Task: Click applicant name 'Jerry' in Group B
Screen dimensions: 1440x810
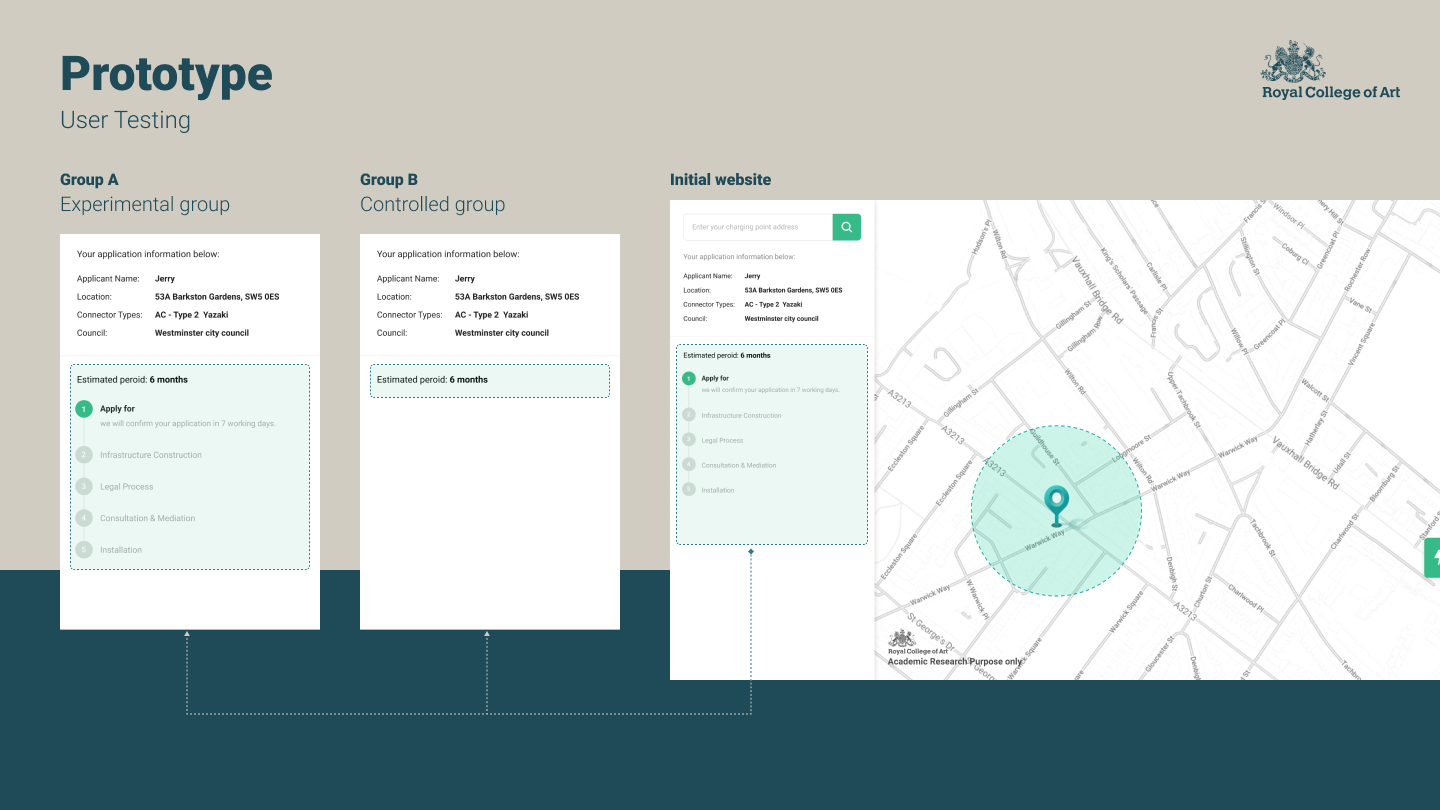Action: [465, 279]
